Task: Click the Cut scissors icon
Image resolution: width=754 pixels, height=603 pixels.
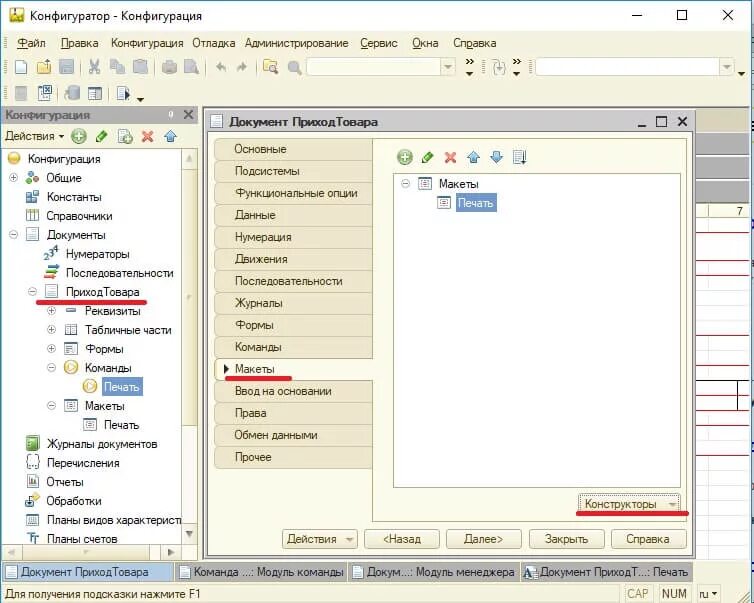Action: 94,67
